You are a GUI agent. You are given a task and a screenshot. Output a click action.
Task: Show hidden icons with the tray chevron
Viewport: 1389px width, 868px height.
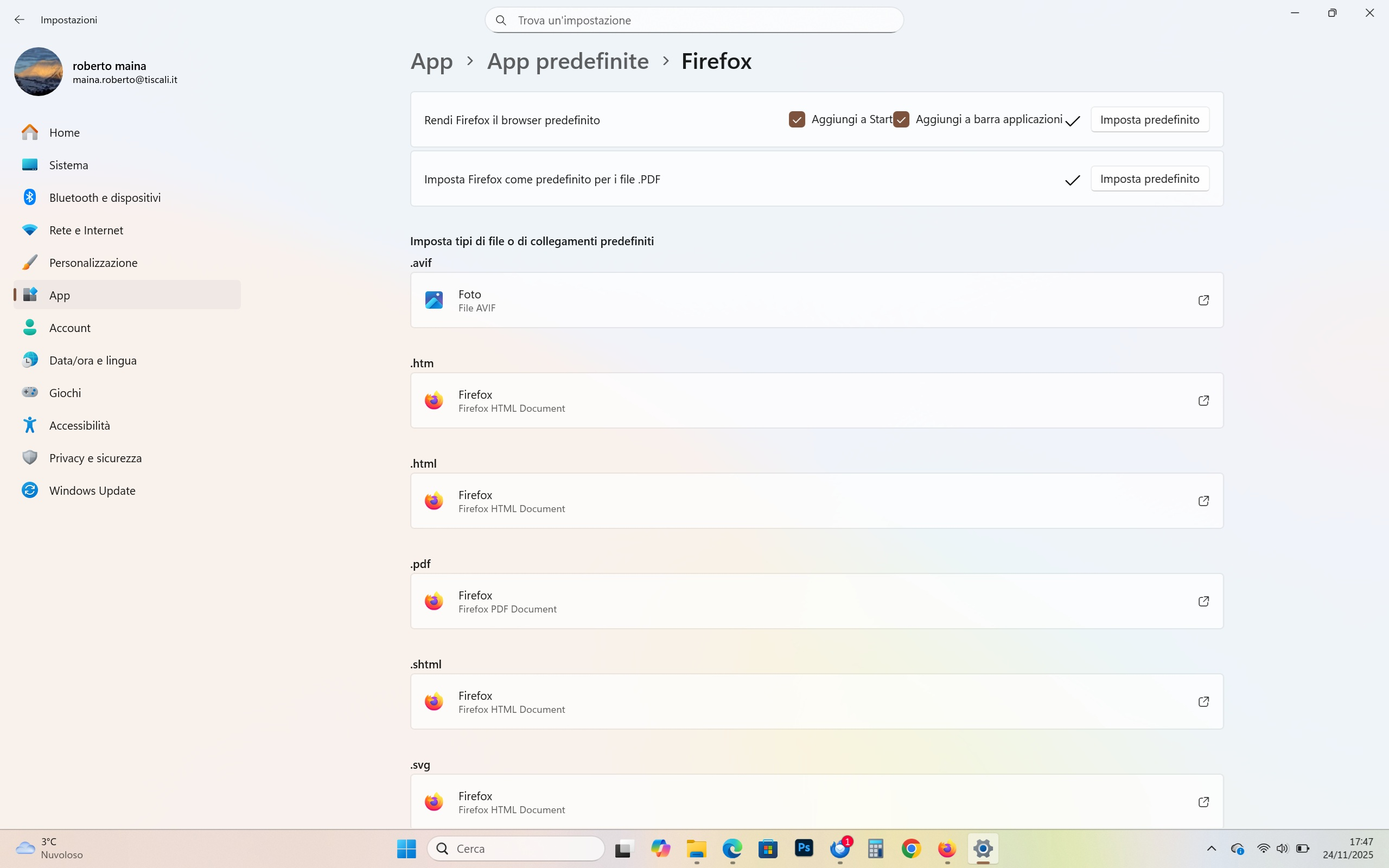(x=1211, y=848)
